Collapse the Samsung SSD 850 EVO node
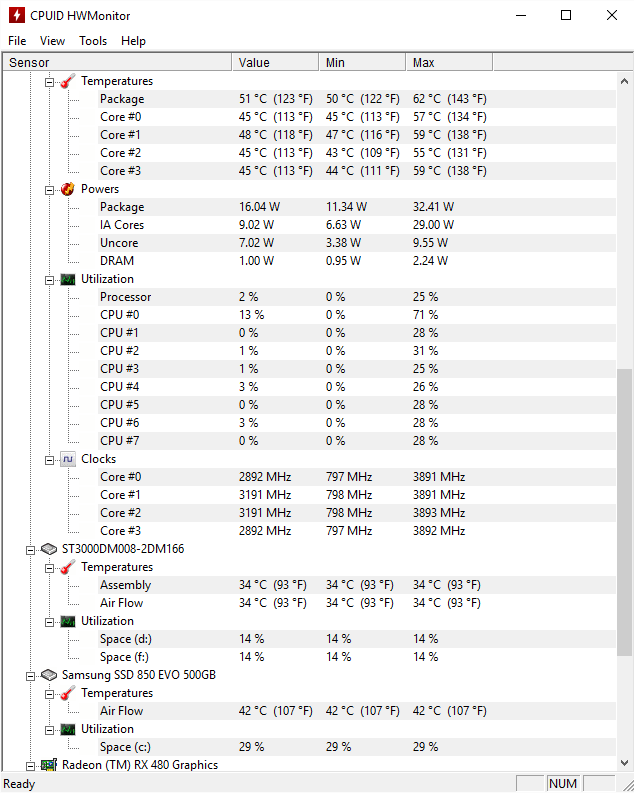Image resolution: width=634 pixels, height=793 pixels. click(30, 676)
